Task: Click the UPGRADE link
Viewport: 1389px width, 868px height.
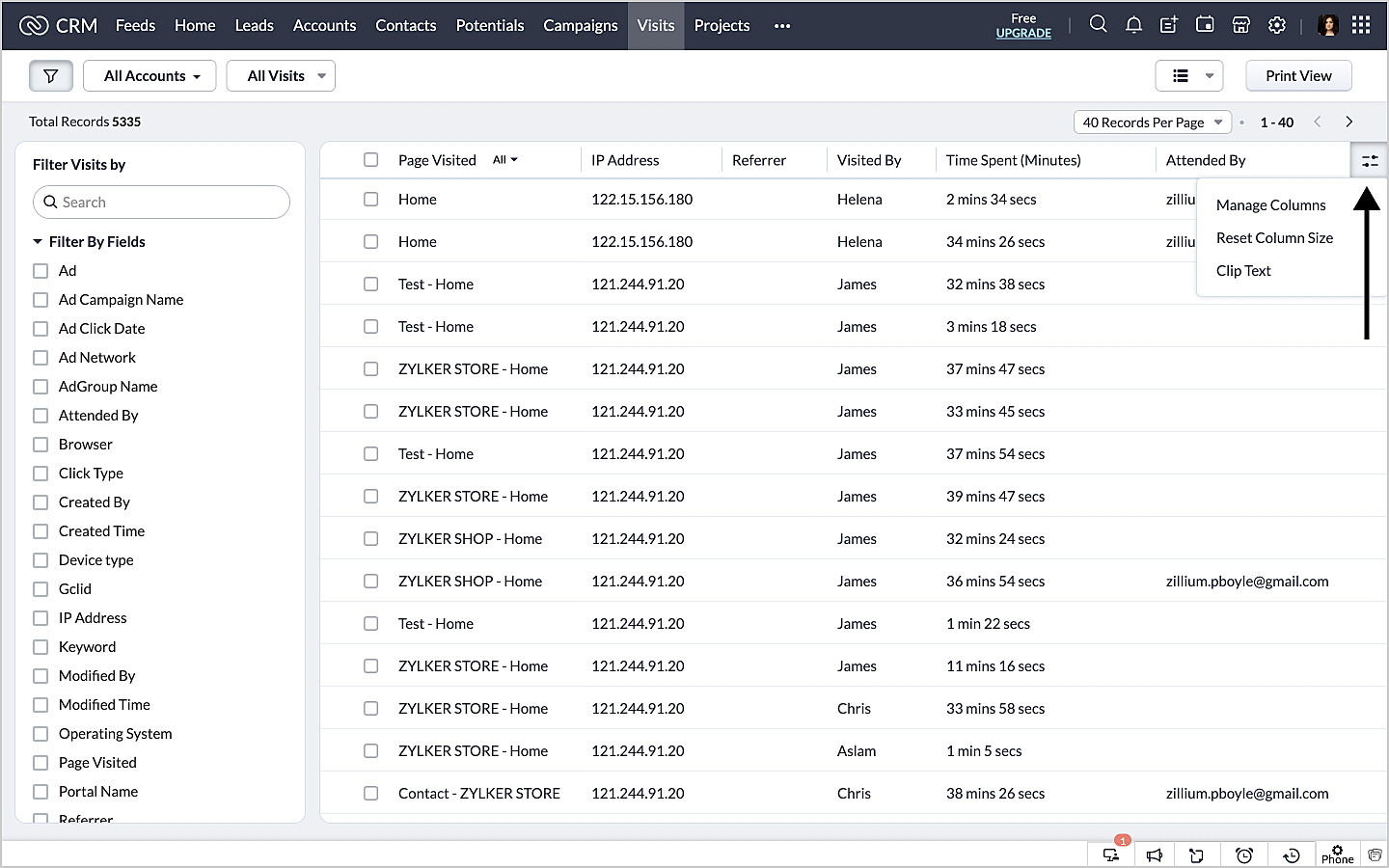Action: point(1023,33)
